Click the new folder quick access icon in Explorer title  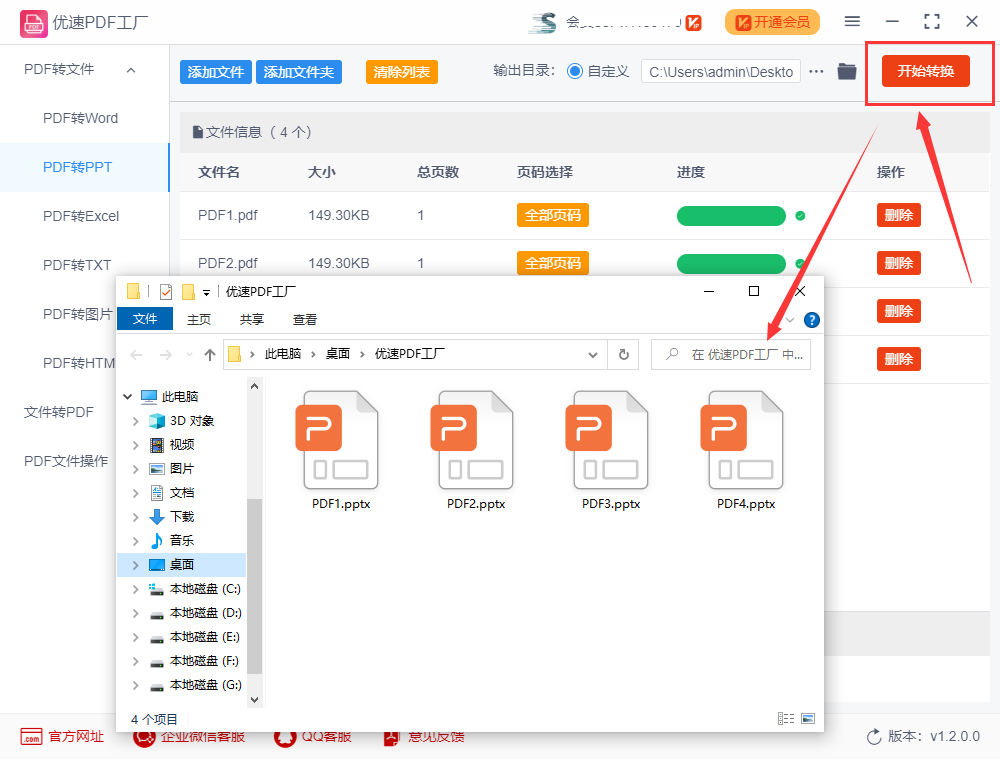pos(188,292)
